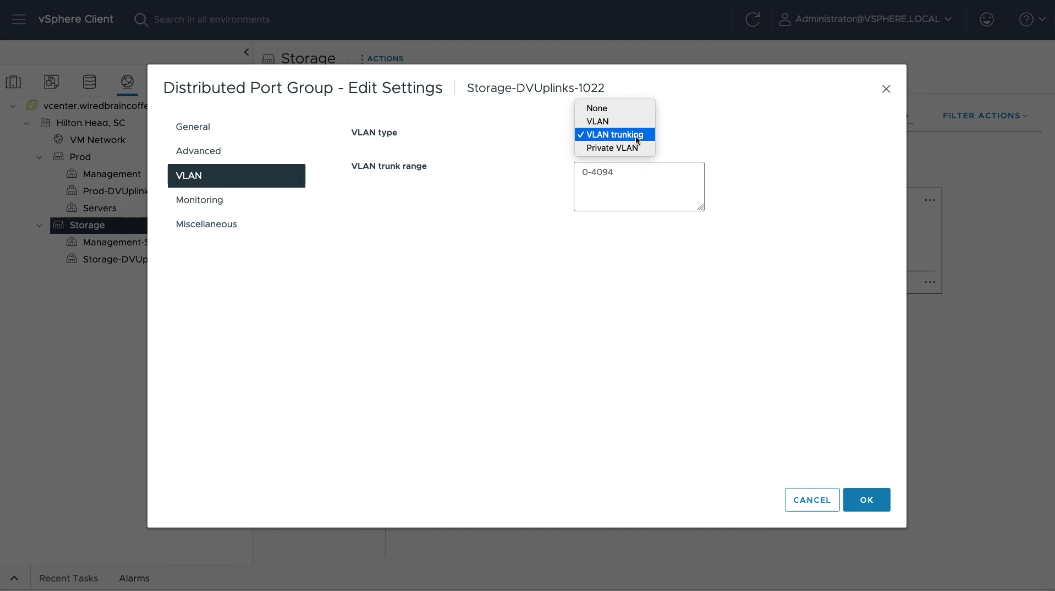Click the refresh icon in top bar
1055x591 pixels.
coord(753,19)
